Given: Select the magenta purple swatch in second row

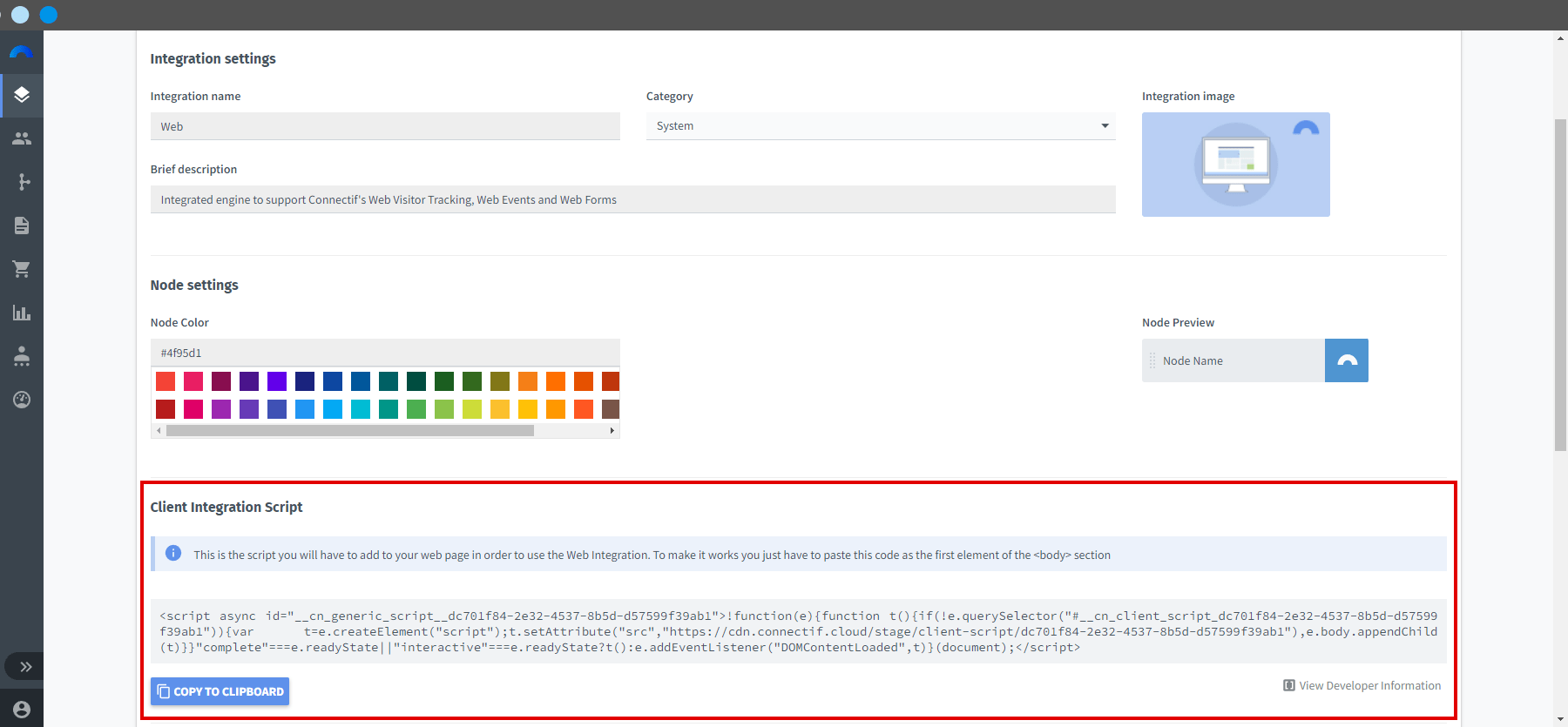Looking at the screenshot, I should coord(221,409).
